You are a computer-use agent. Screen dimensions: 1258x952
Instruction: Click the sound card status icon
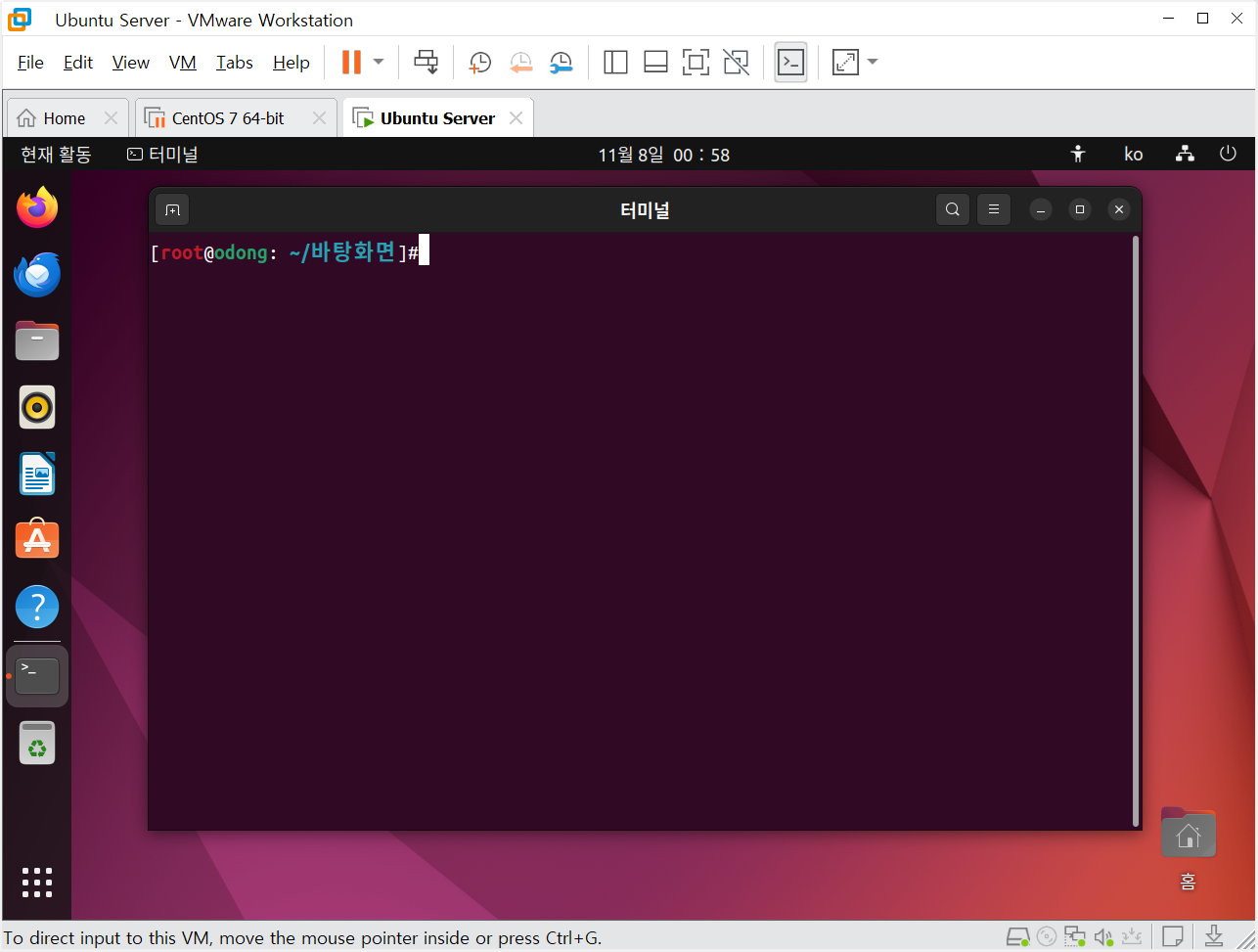pos(1104,936)
